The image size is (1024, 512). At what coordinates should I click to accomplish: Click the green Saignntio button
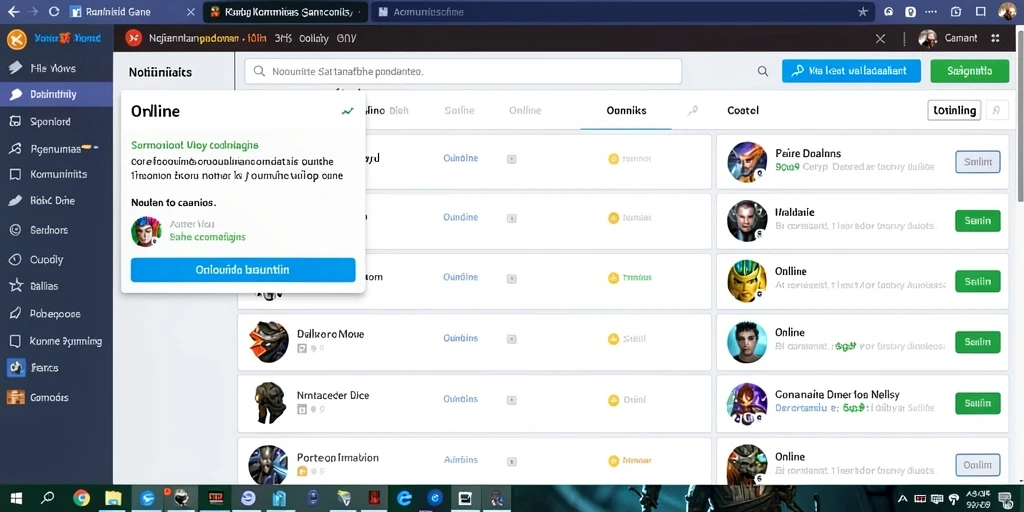(x=969, y=71)
